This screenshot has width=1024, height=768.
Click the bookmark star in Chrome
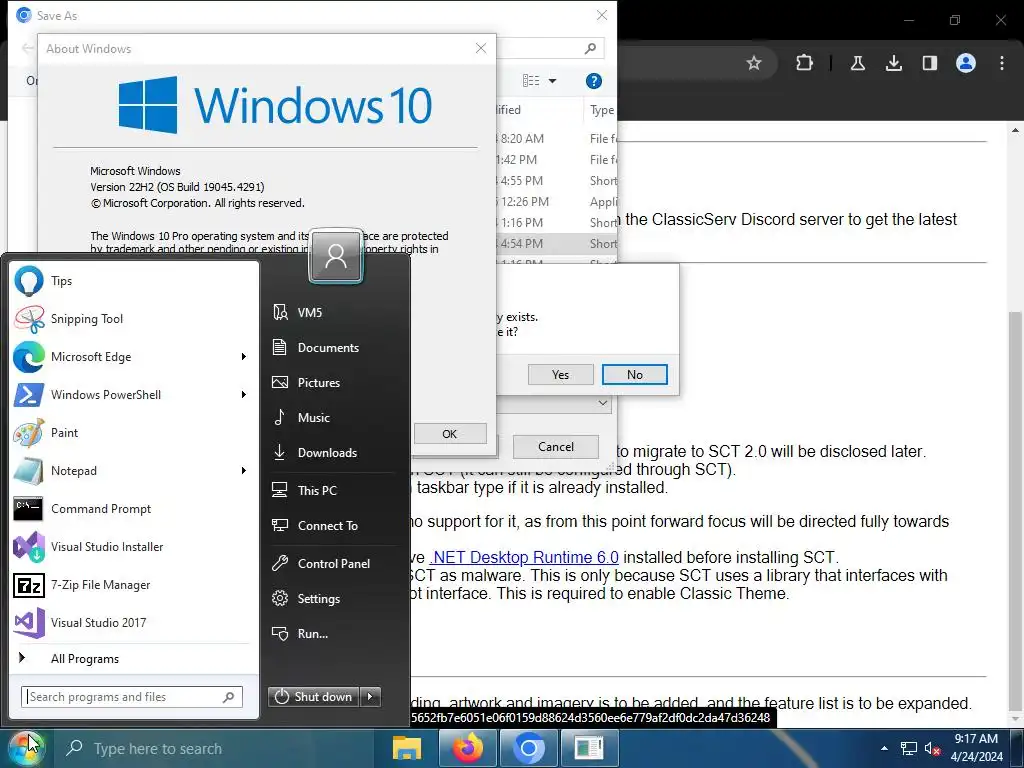tap(754, 63)
